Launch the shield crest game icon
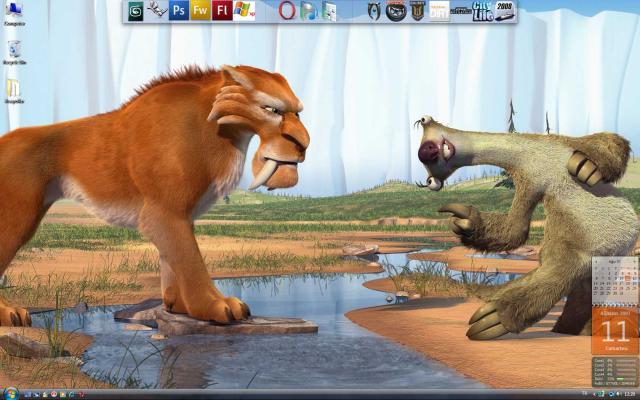The image size is (640, 400). [x=417, y=11]
